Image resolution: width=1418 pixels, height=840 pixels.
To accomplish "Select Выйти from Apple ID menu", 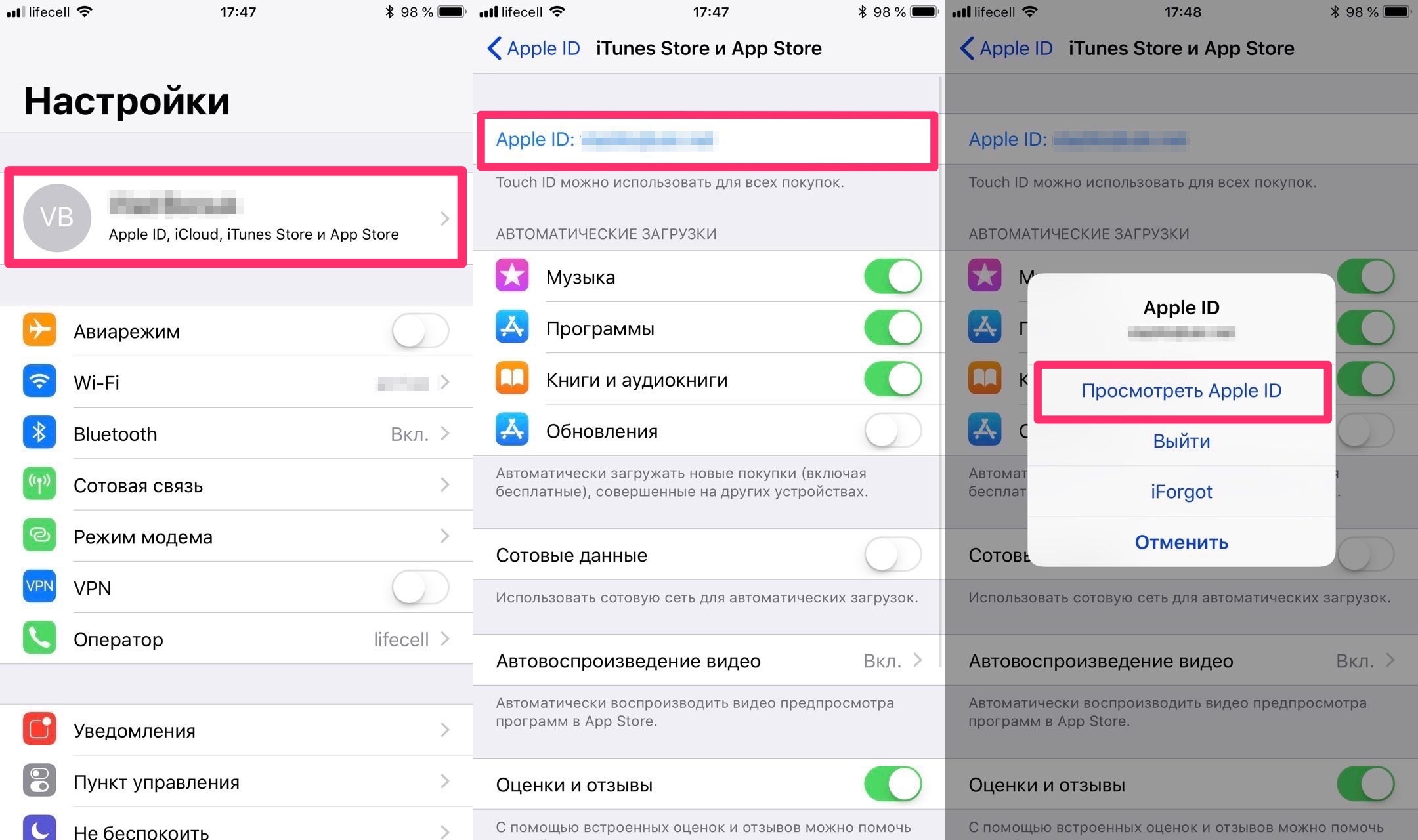I will click(x=1182, y=440).
